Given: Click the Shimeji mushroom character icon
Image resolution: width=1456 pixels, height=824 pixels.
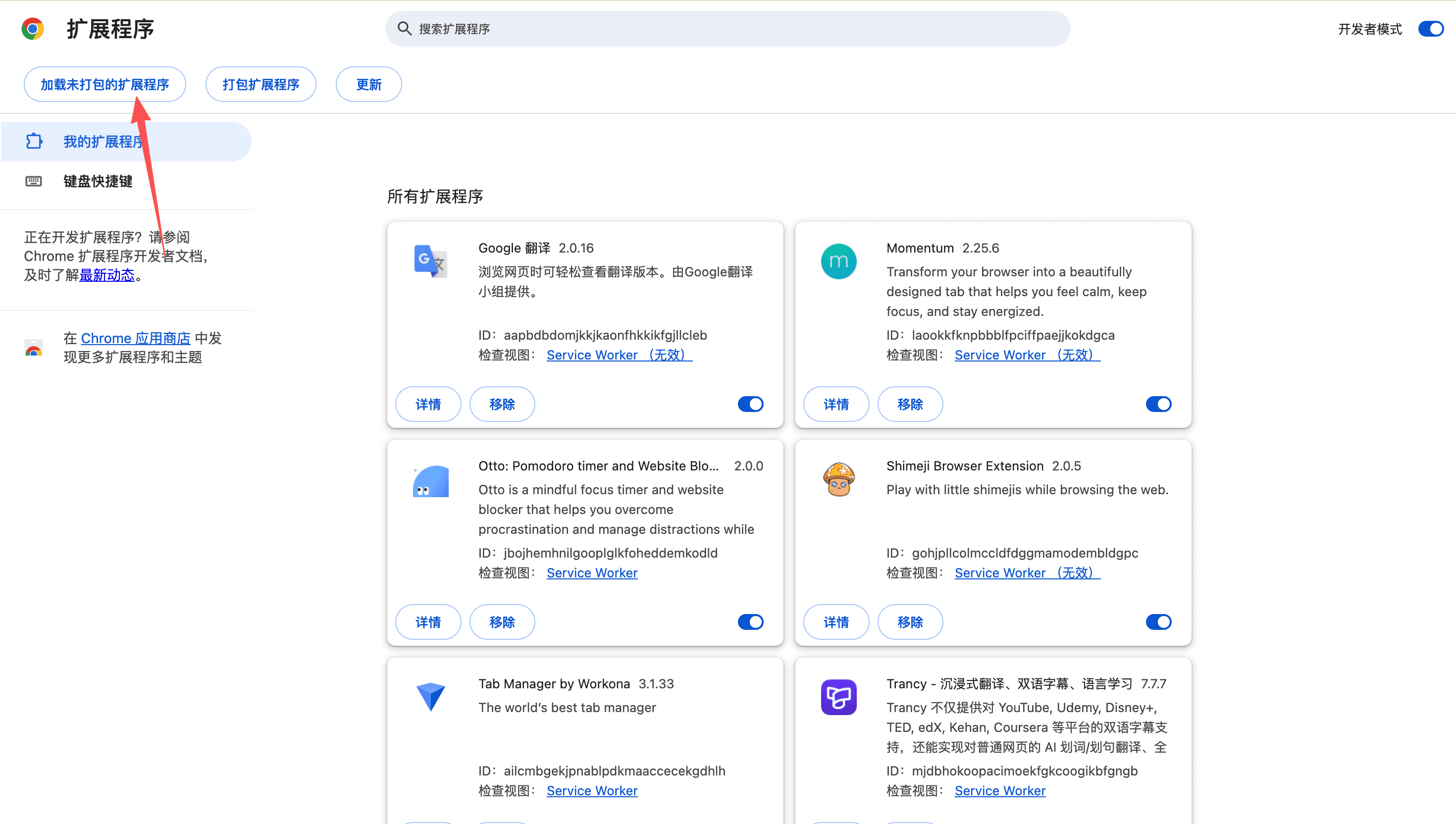Looking at the screenshot, I should tap(838, 479).
